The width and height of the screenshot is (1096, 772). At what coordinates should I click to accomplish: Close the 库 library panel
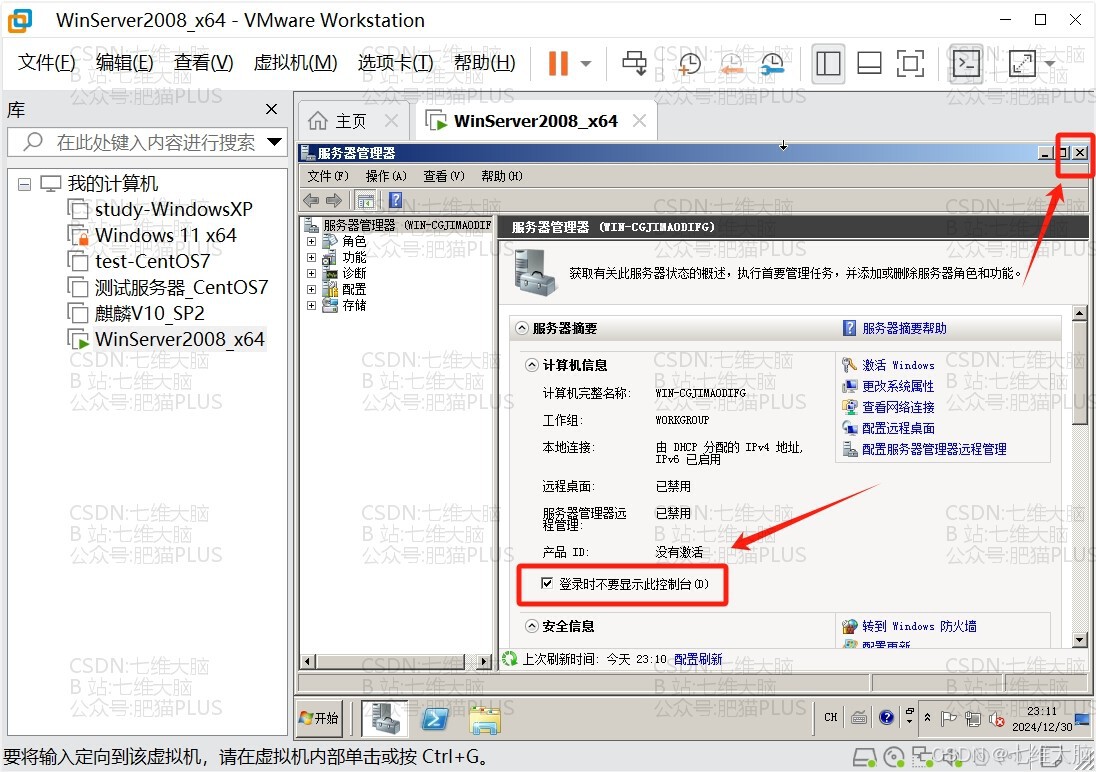271,109
